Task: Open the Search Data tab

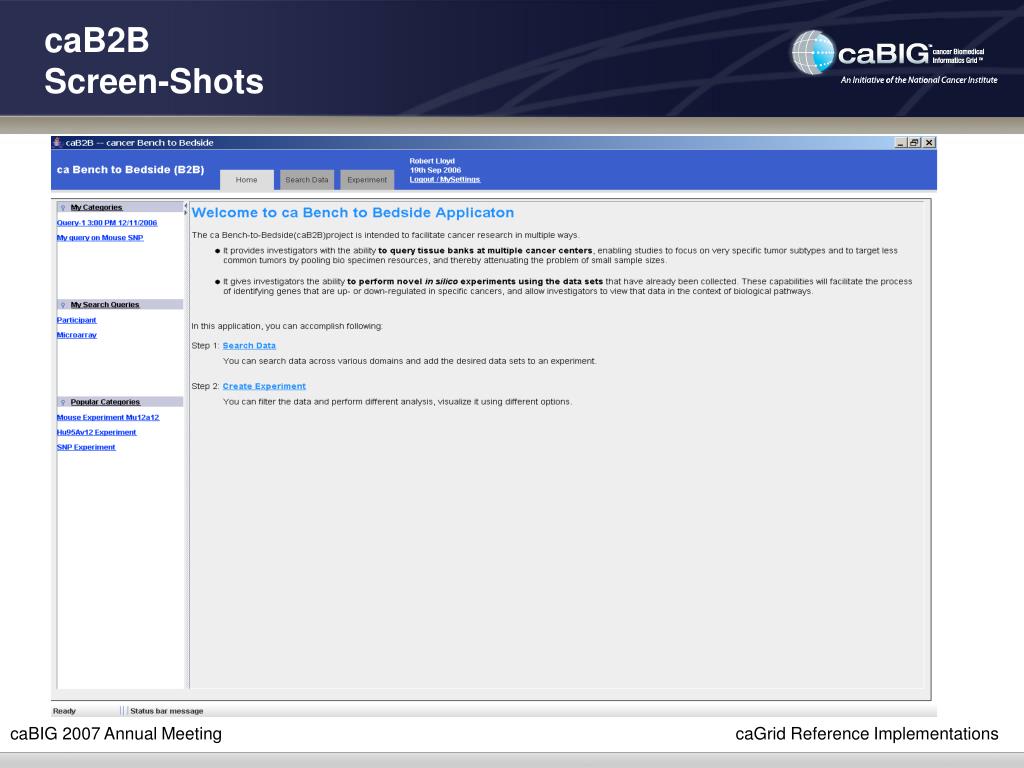Action: coord(307,180)
